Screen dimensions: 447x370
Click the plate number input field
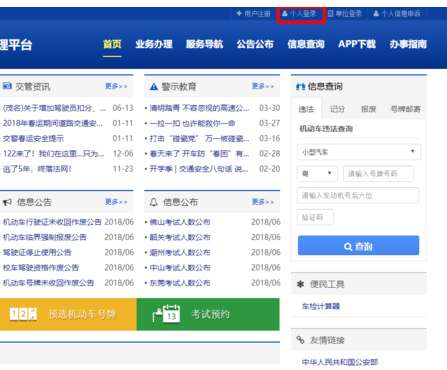pos(378,174)
